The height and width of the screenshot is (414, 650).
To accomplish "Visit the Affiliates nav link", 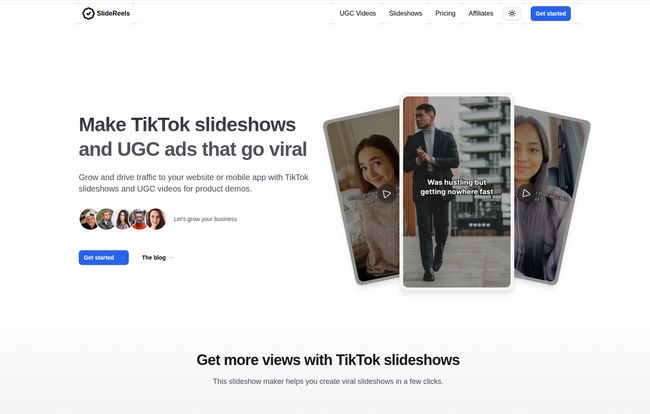I will (481, 13).
